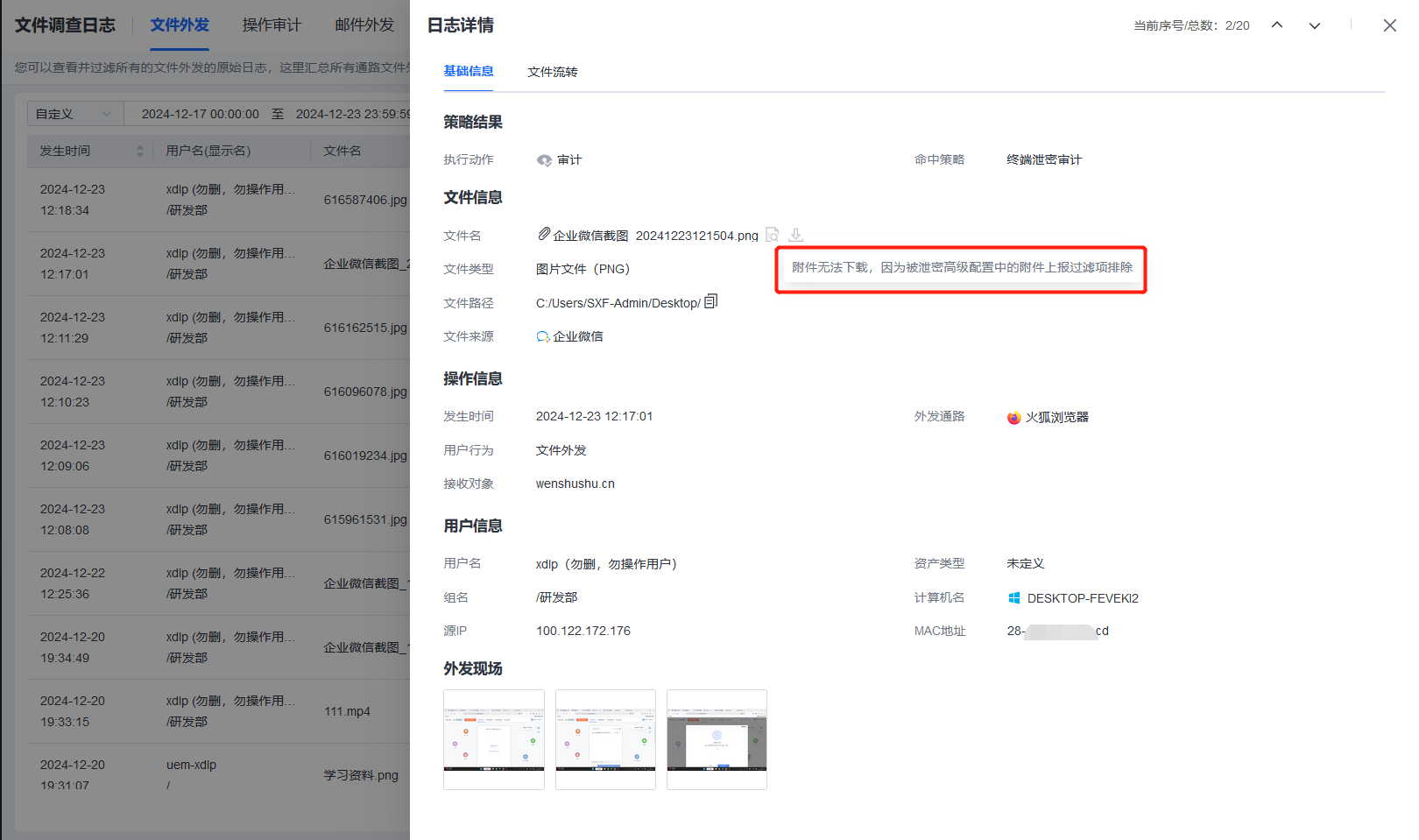
Task: Go to next log entry arrow
Action: pos(1314,25)
